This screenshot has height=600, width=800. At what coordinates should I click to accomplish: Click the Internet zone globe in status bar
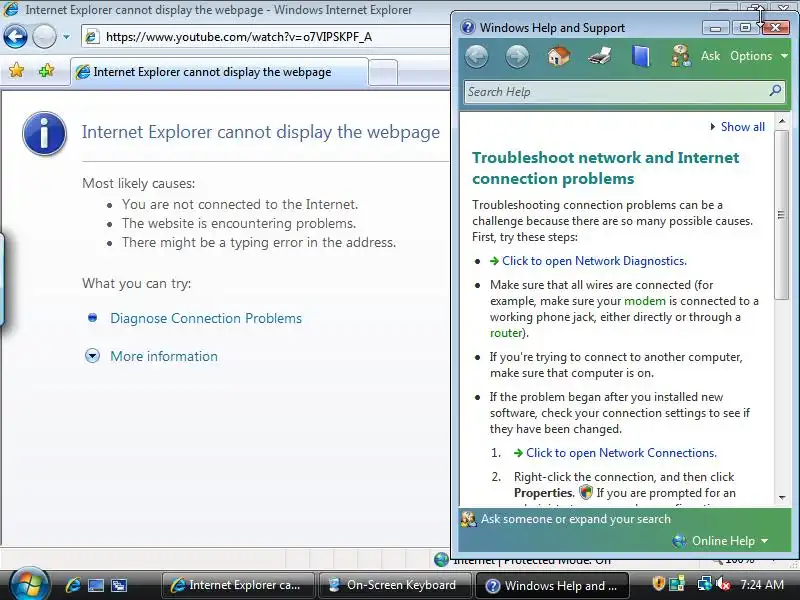pyautogui.click(x=441, y=560)
